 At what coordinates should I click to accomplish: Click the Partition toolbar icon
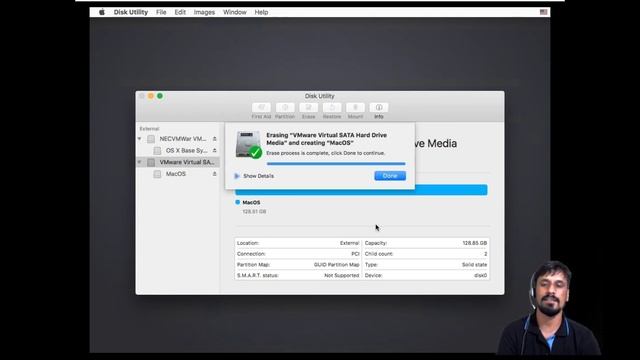[285, 107]
